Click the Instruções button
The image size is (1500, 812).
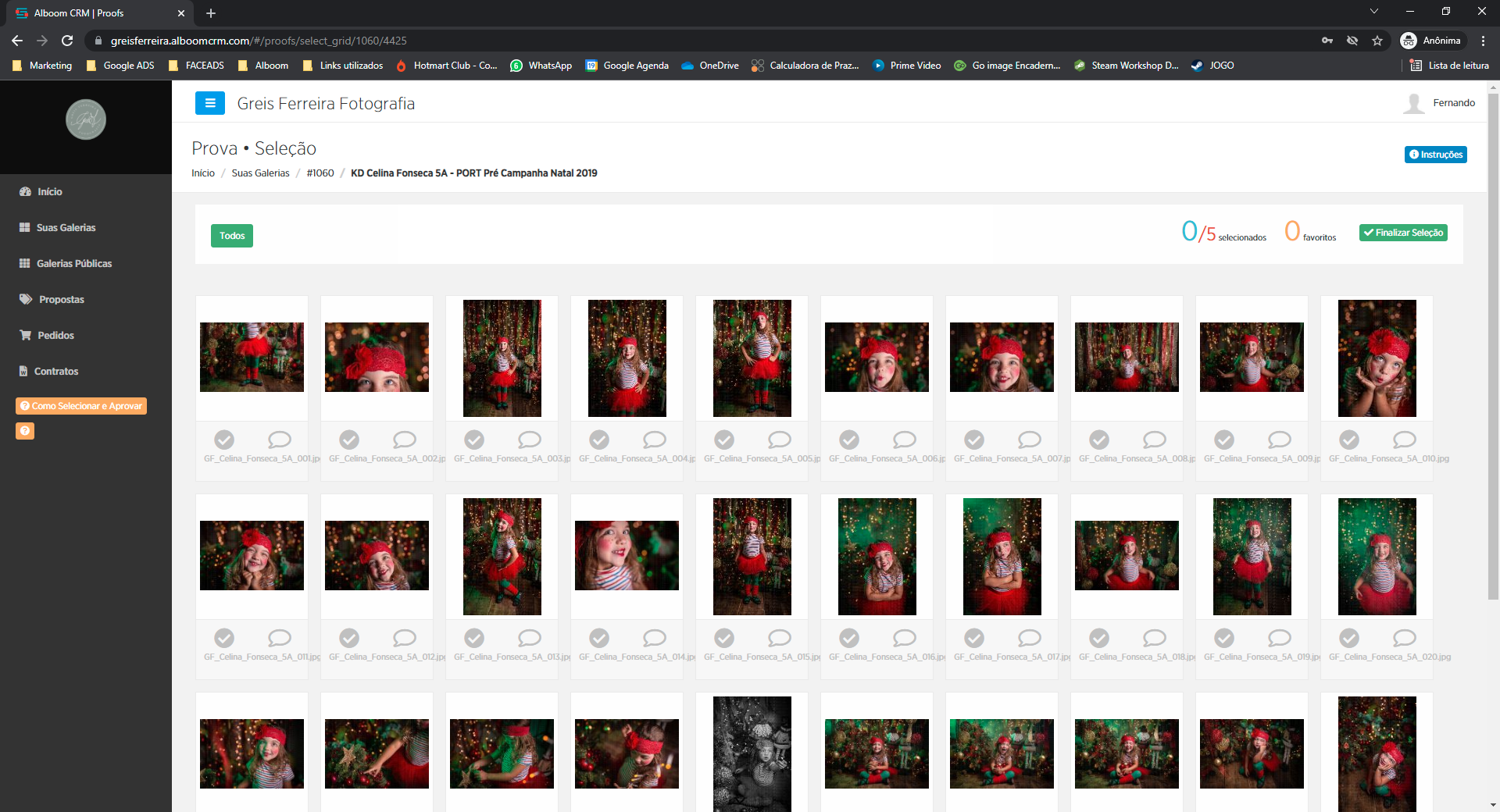coord(1435,155)
